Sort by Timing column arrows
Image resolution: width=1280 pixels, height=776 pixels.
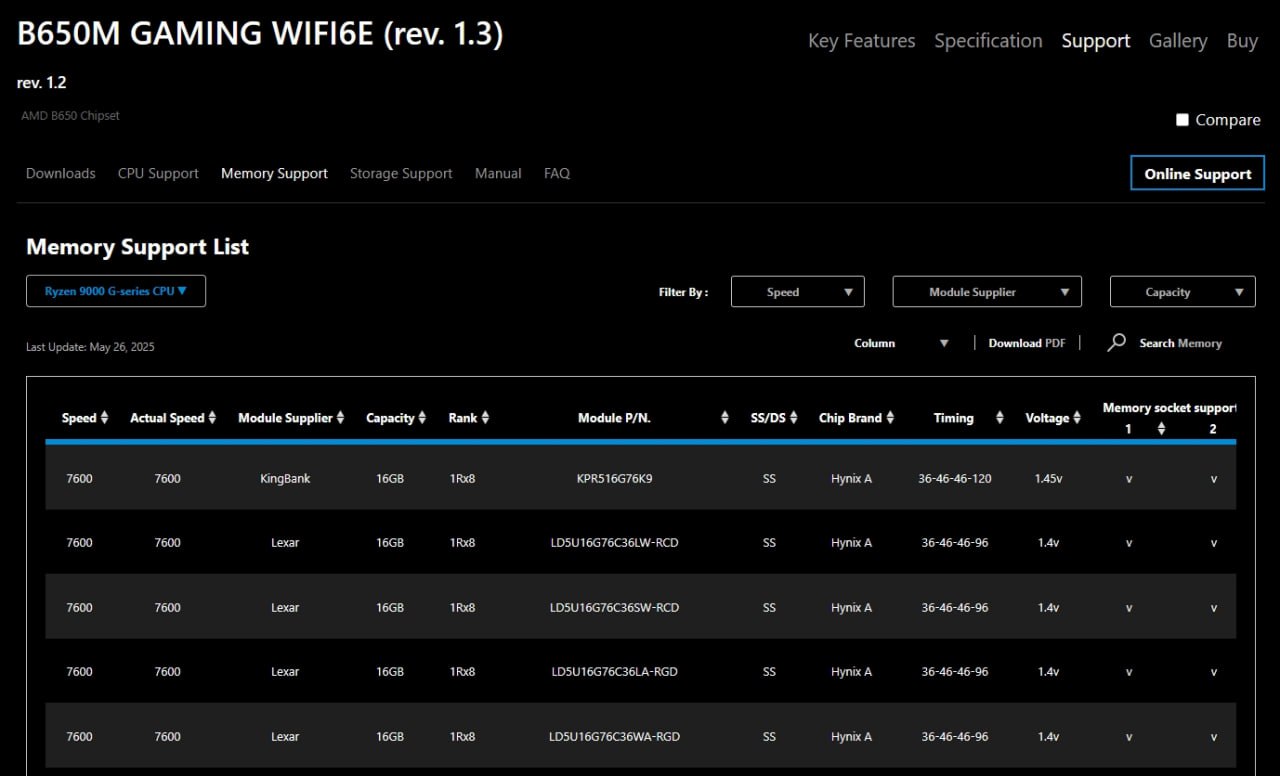tap(999, 418)
